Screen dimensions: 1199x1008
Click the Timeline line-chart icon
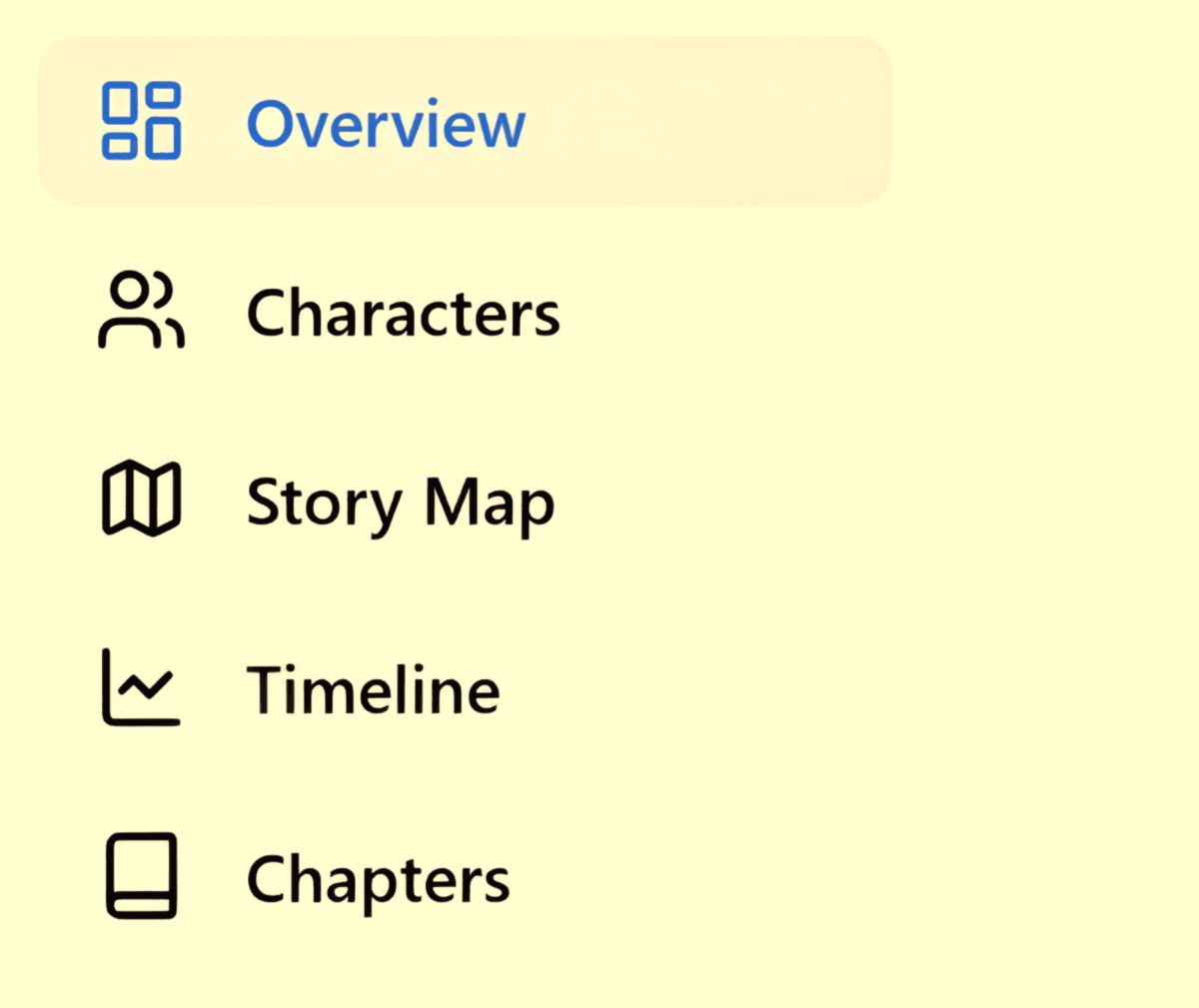[141, 687]
